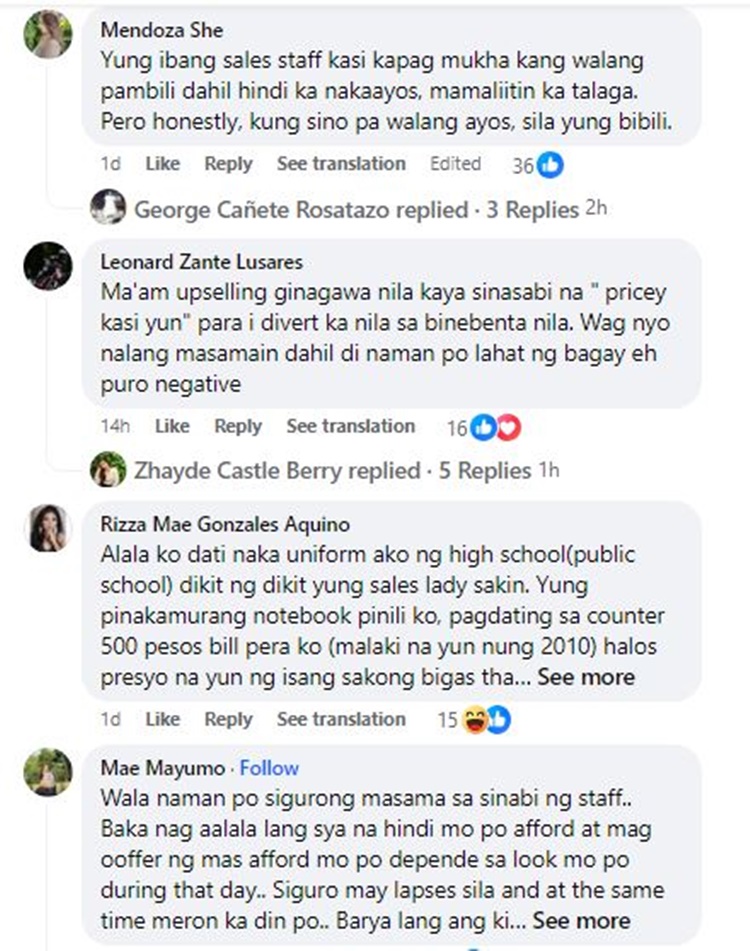Click the like reaction icon on Mendoza's comment
The height and width of the screenshot is (951, 750).
point(551,164)
